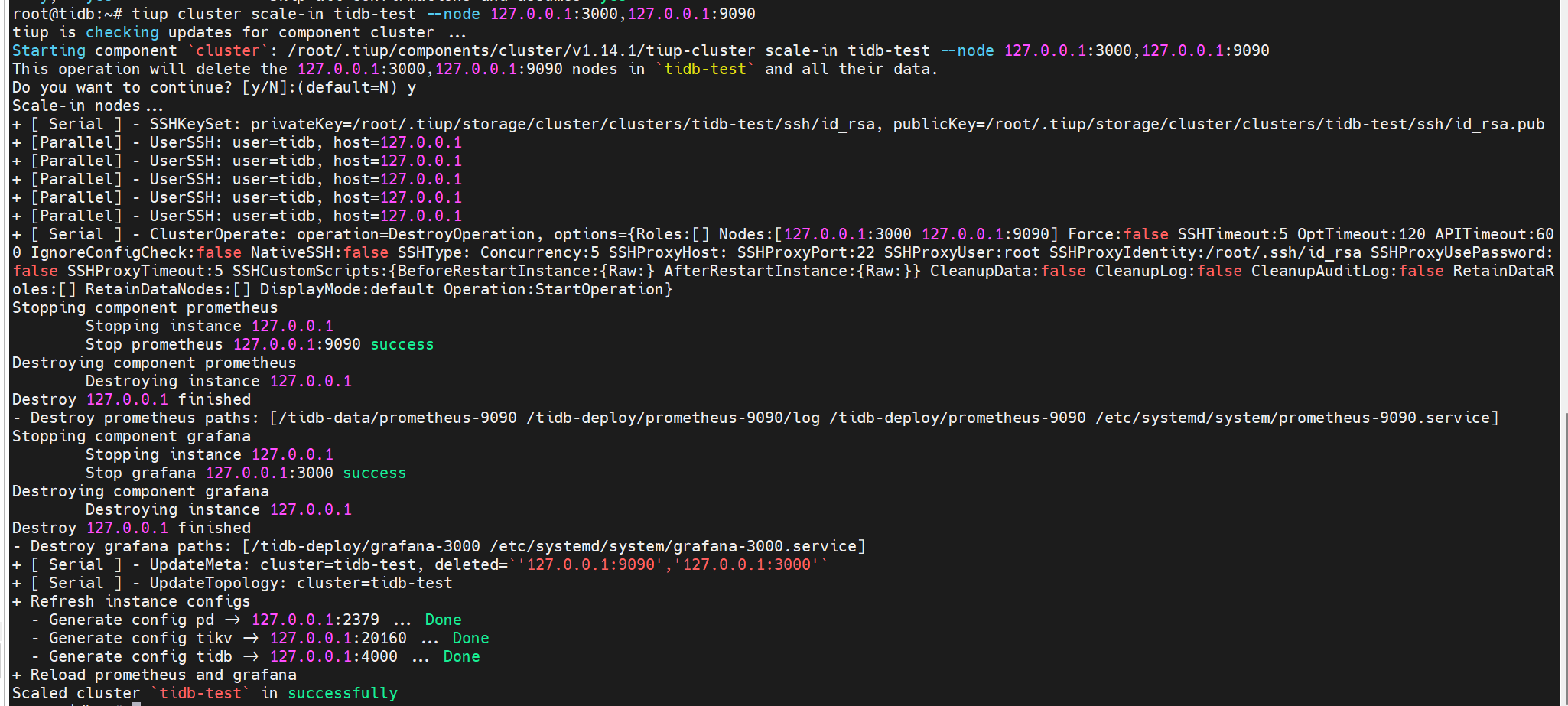The image size is (1568, 706).
Task: Click the "Force:false" option
Action: tap(1118, 234)
